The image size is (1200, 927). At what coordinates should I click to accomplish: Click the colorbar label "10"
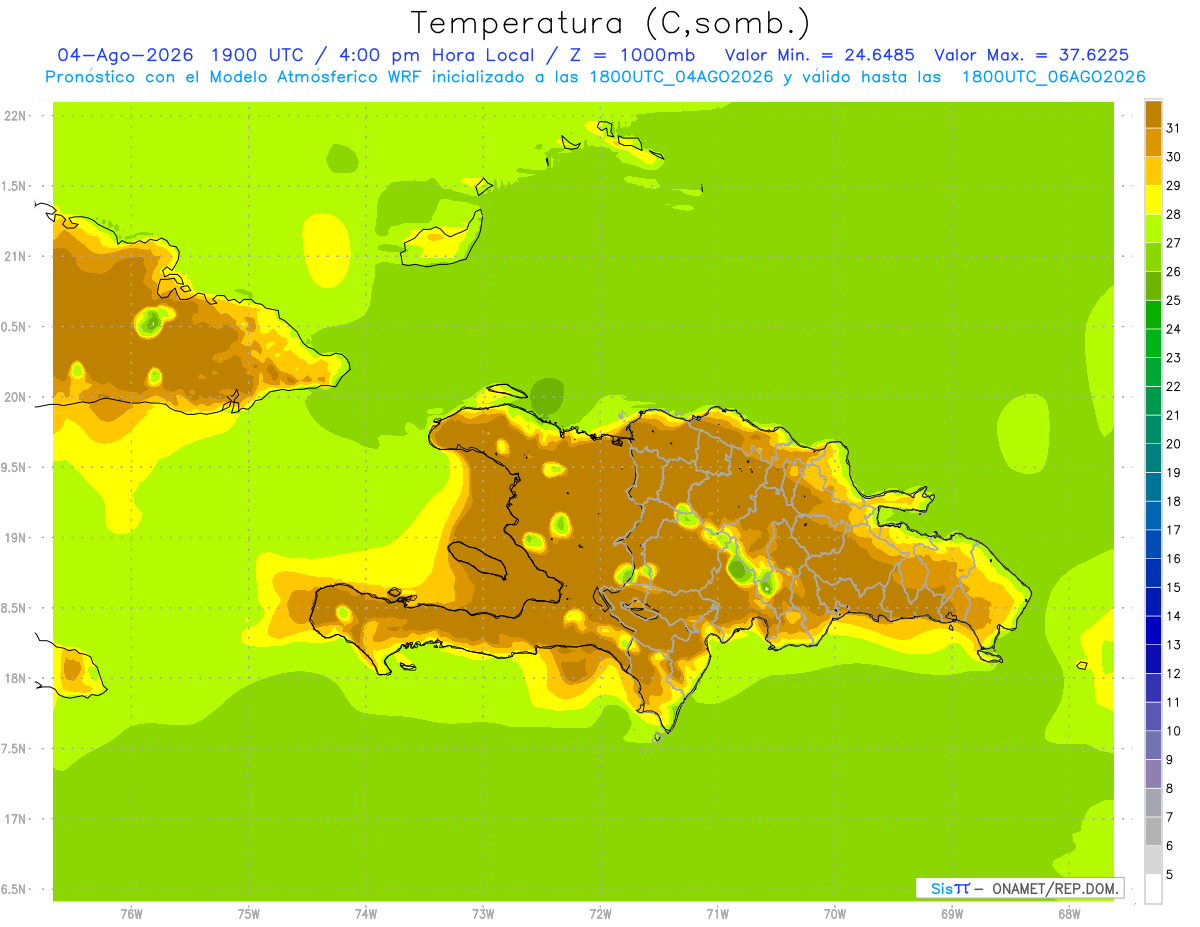1173,731
